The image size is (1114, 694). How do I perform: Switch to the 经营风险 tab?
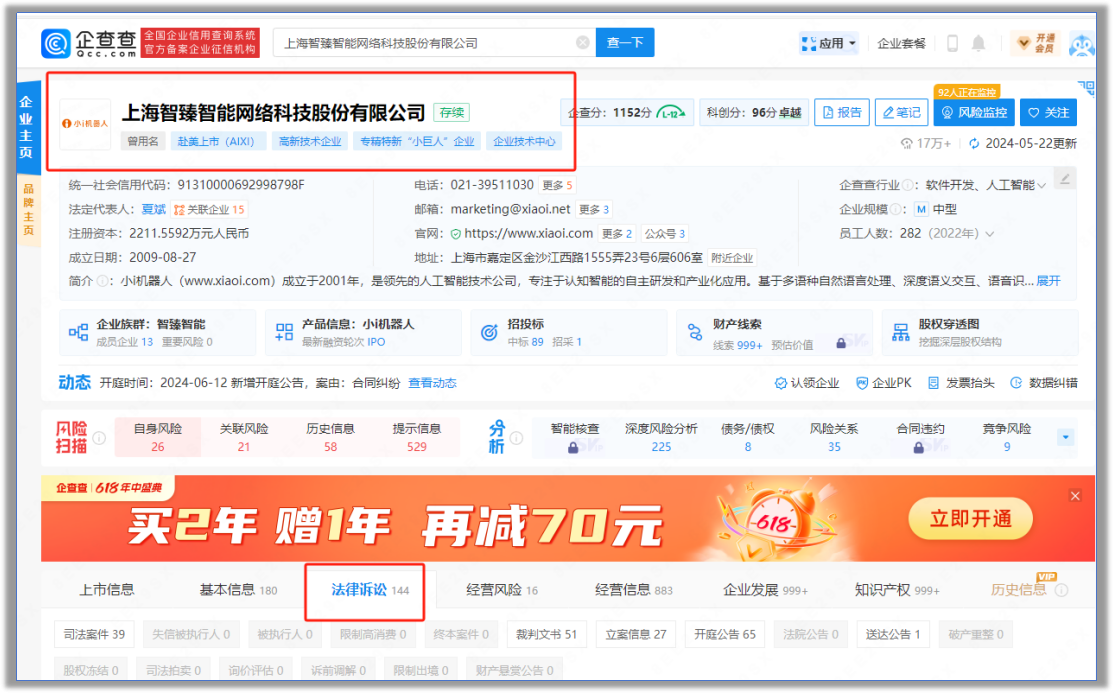[502, 590]
